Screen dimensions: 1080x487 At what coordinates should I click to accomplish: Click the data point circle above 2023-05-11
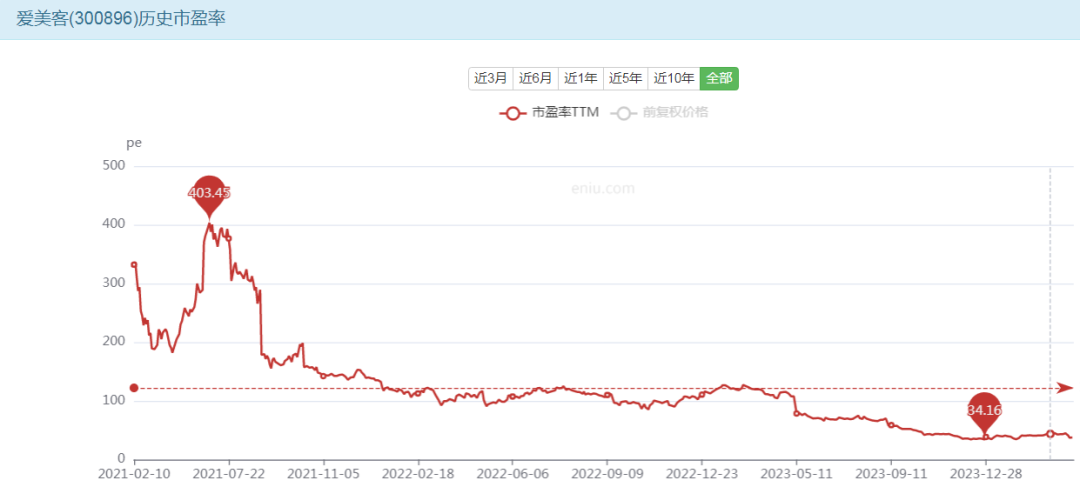(796, 413)
